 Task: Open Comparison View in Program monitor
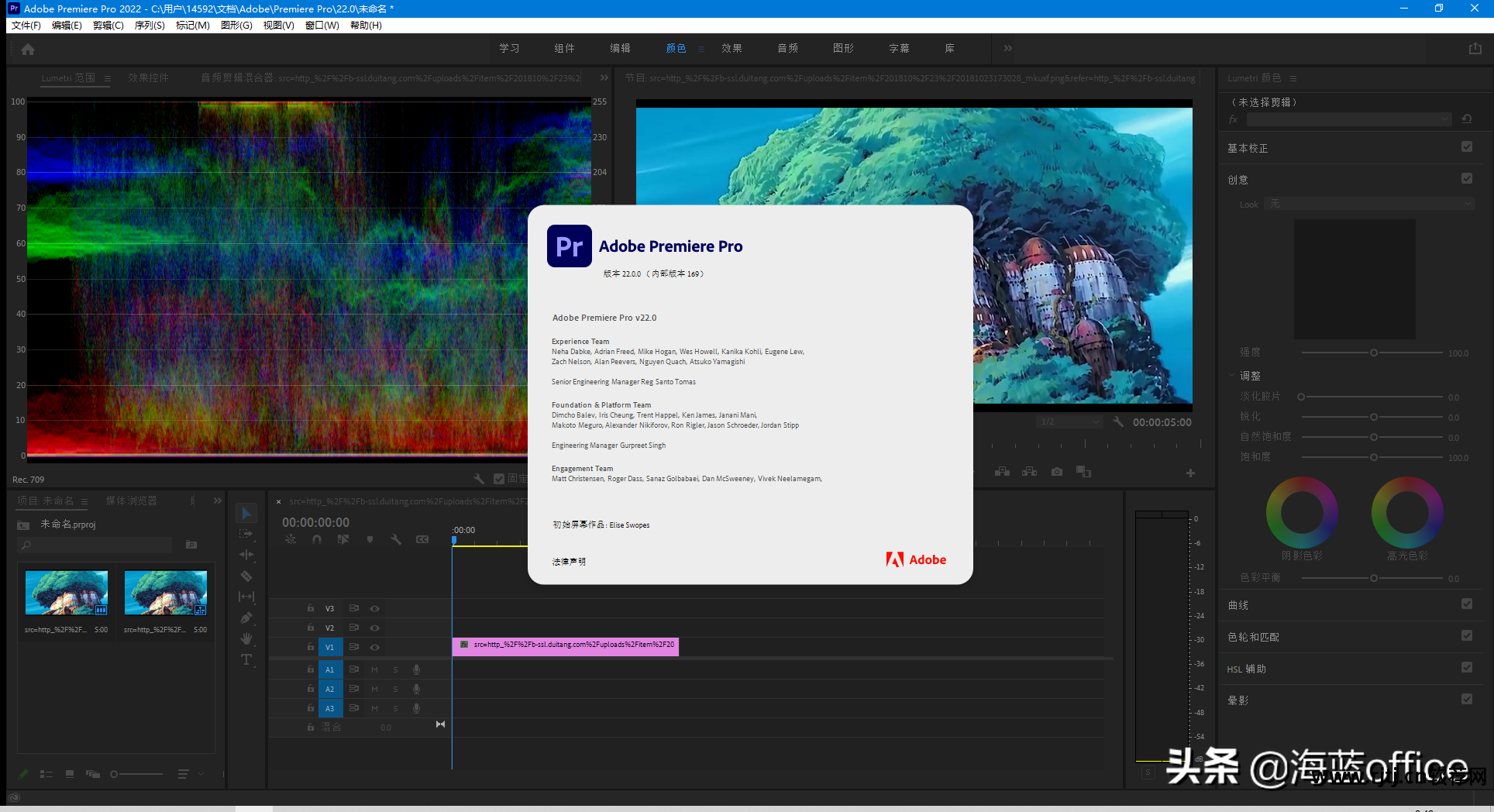click(1083, 472)
